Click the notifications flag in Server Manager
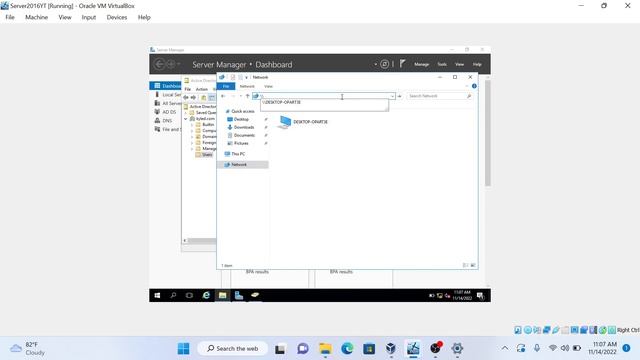Image resolution: width=640 pixels, height=360 pixels. (402, 63)
